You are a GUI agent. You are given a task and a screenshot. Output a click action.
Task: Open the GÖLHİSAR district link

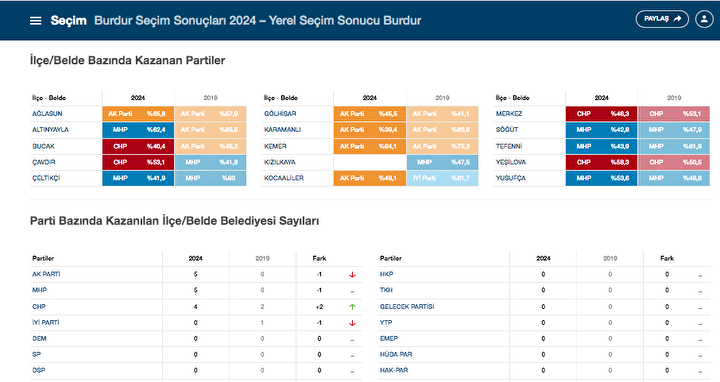coord(280,113)
